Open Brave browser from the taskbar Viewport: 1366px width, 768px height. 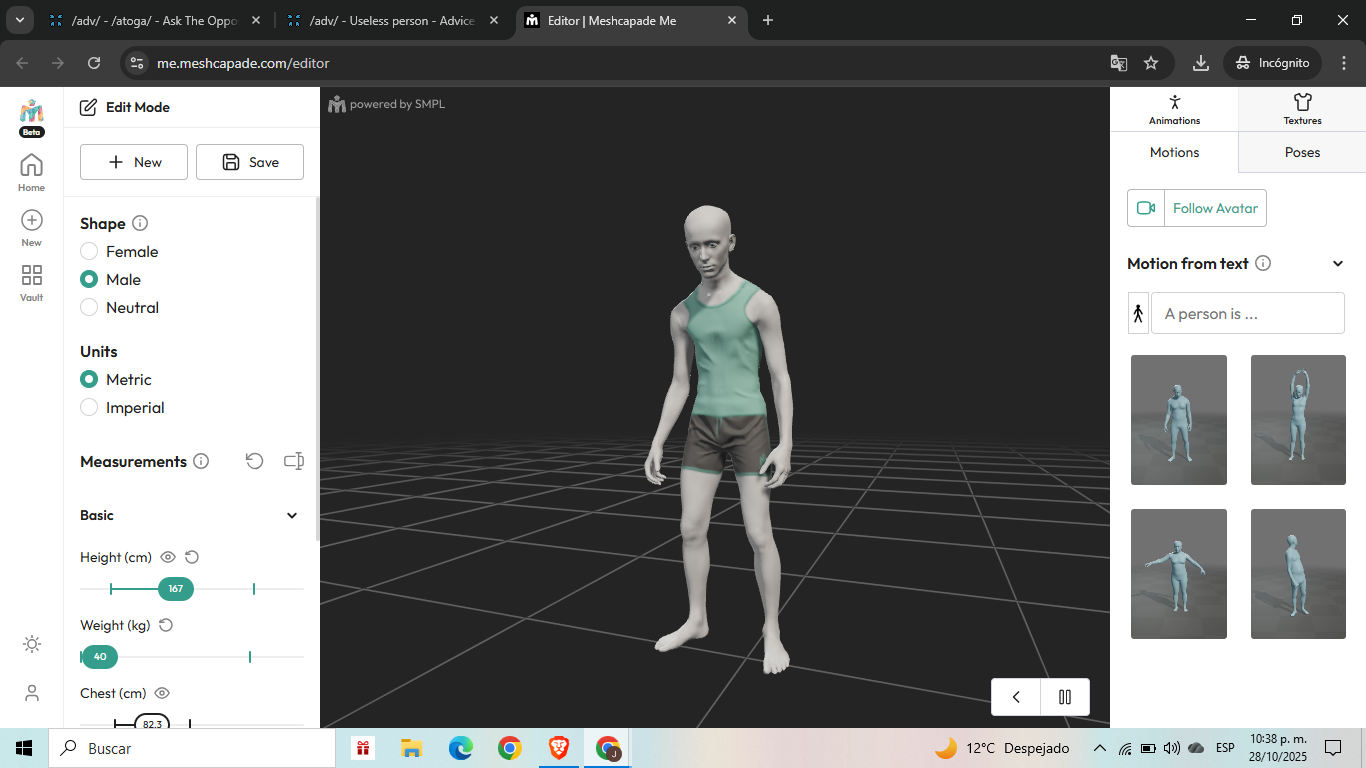tap(559, 748)
